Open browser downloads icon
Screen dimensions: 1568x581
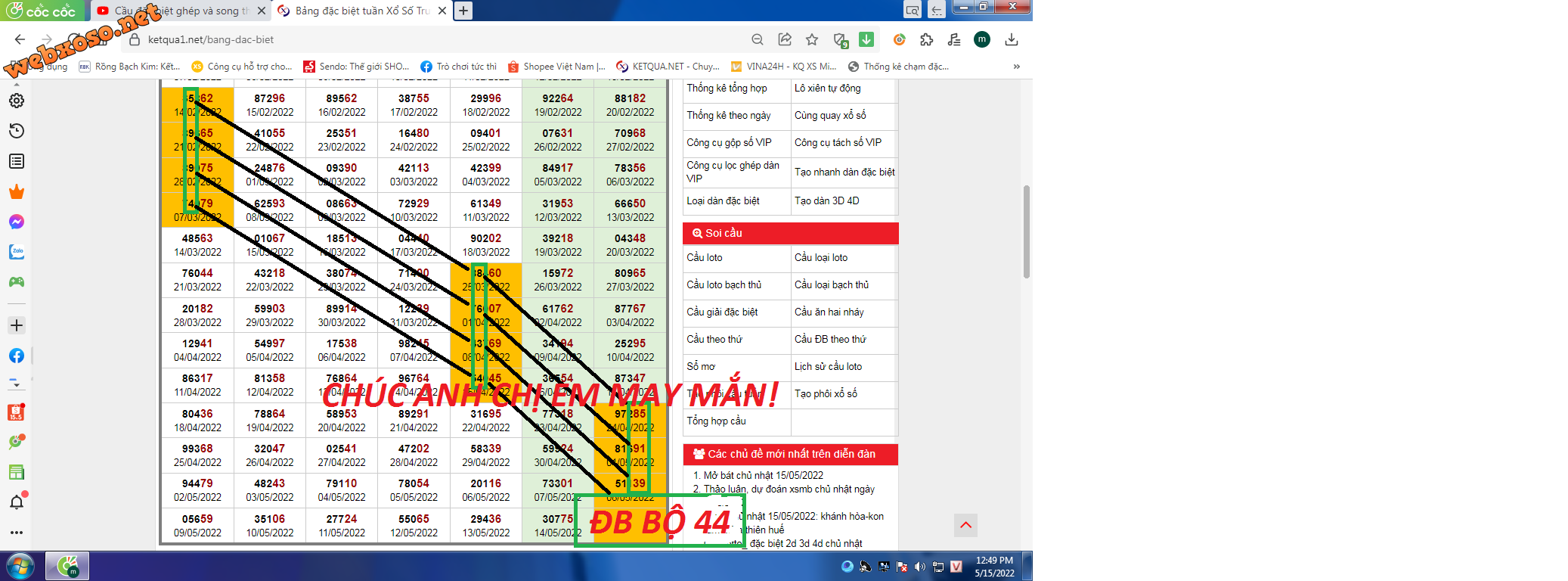coord(1012,39)
